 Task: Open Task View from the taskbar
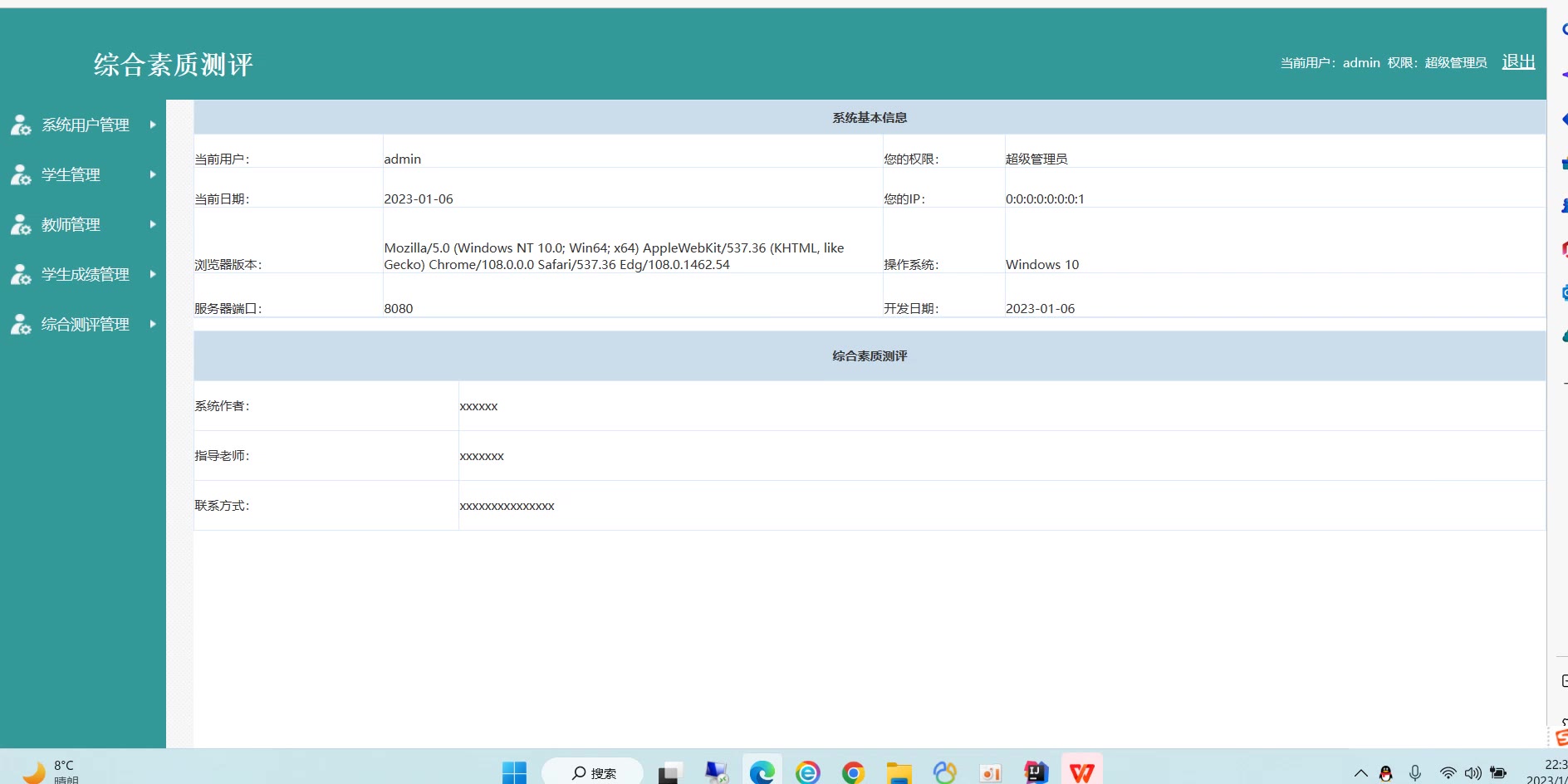[x=669, y=773]
